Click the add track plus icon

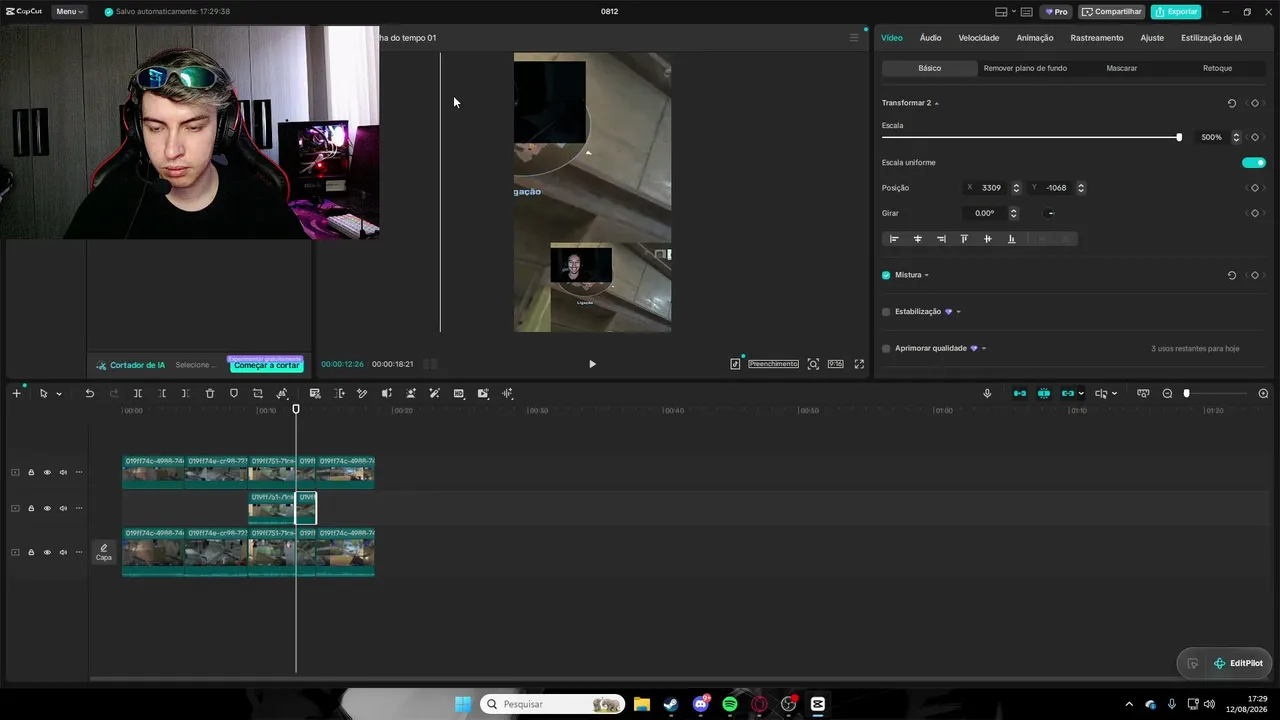coord(16,393)
